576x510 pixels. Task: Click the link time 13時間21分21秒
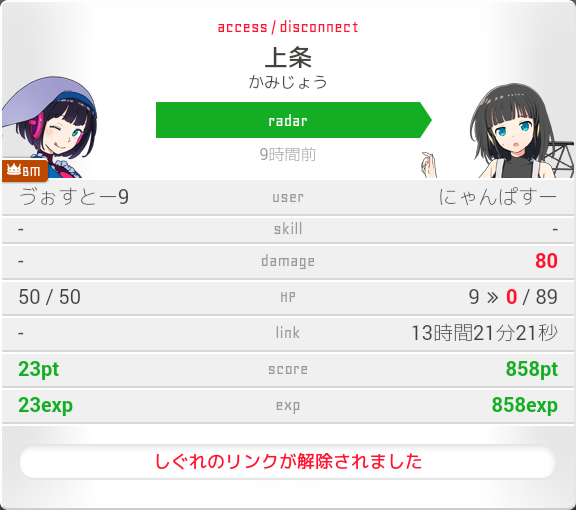pyautogui.click(x=485, y=333)
